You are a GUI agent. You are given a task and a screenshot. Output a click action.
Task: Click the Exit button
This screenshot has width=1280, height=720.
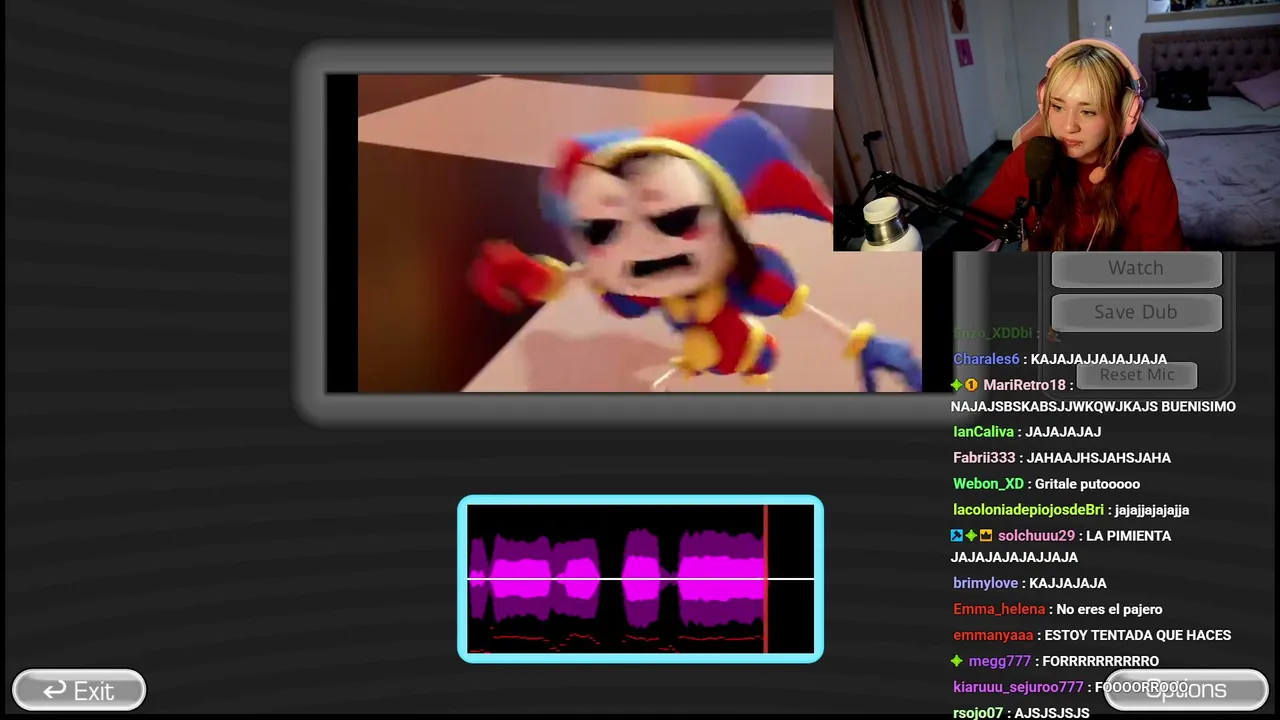point(79,691)
